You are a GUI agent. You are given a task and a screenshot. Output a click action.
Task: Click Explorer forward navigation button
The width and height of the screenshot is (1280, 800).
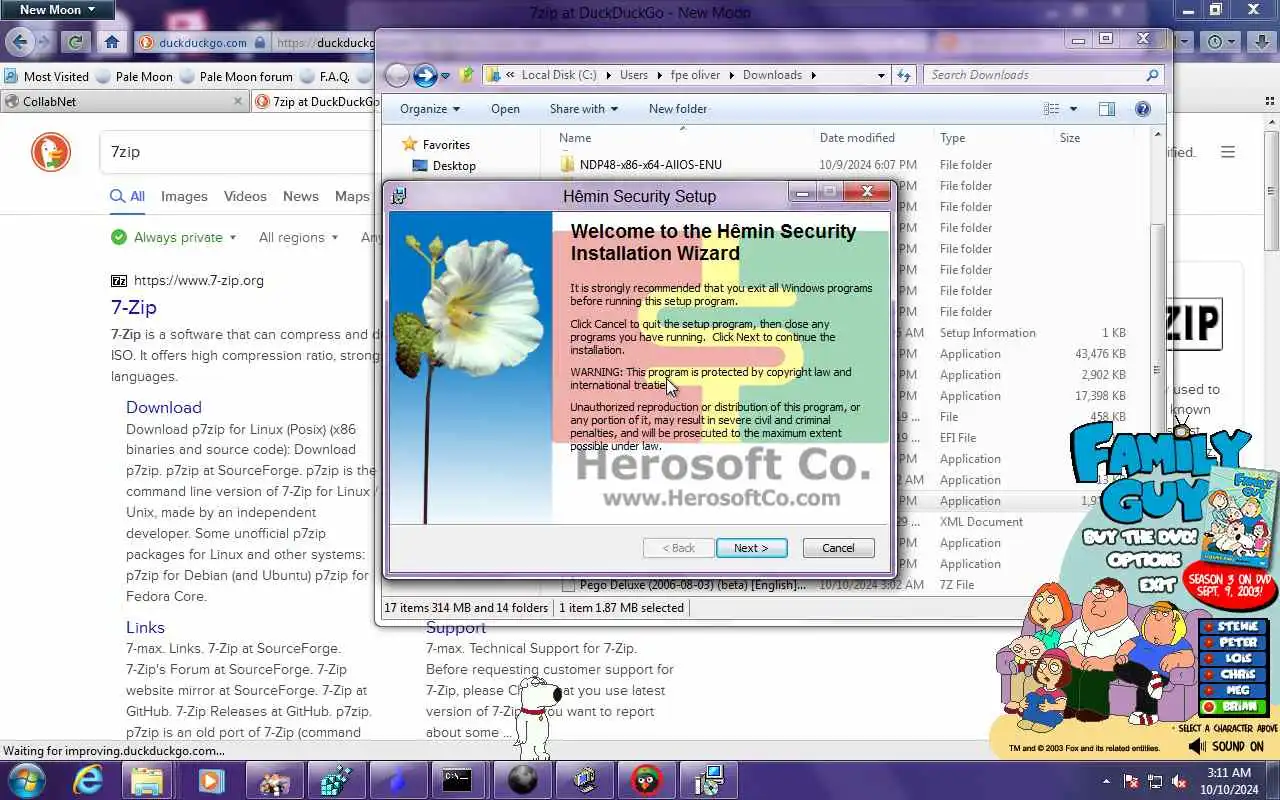click(425, 75)
